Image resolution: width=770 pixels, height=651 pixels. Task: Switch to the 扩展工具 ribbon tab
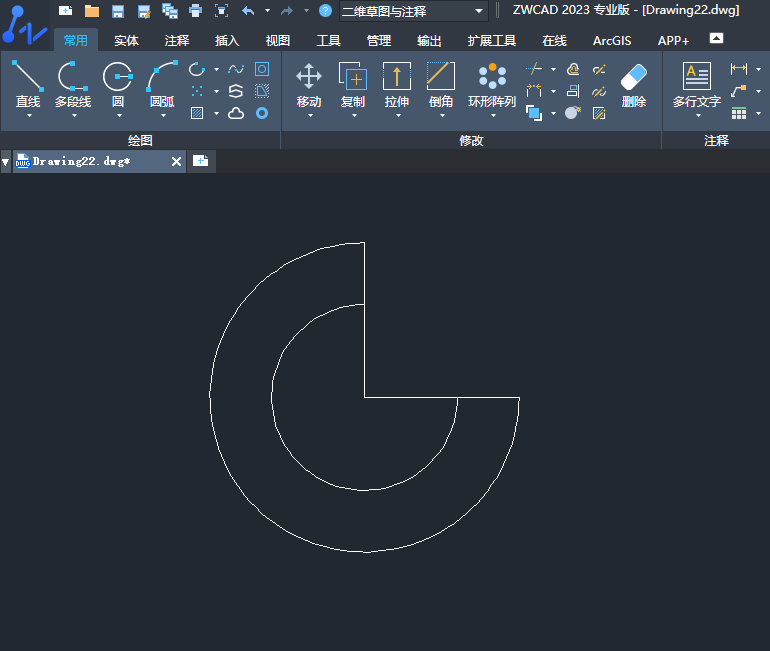492,40
